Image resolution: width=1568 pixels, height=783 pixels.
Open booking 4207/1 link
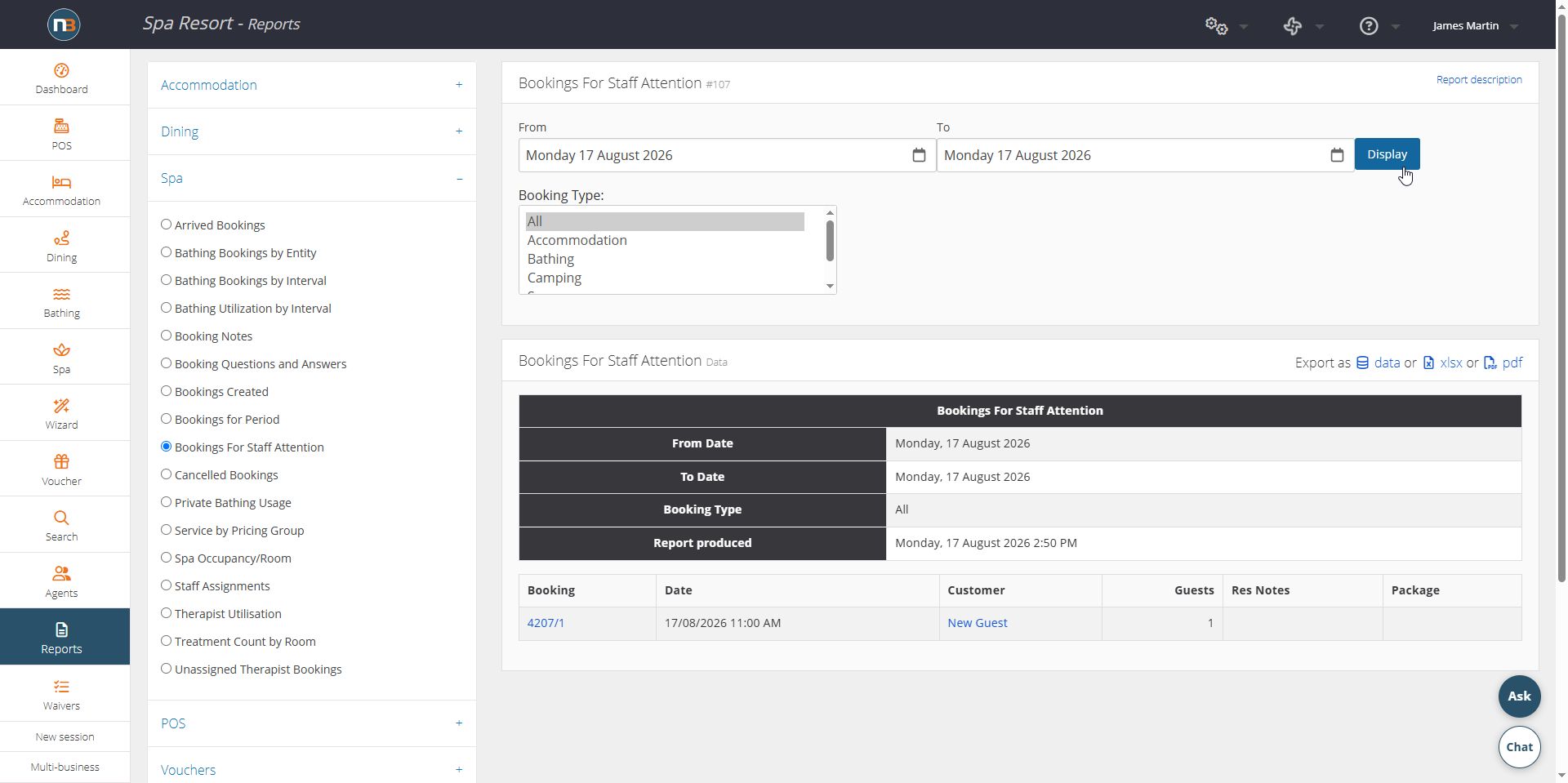pyautogui.click(x=546, y=623)
